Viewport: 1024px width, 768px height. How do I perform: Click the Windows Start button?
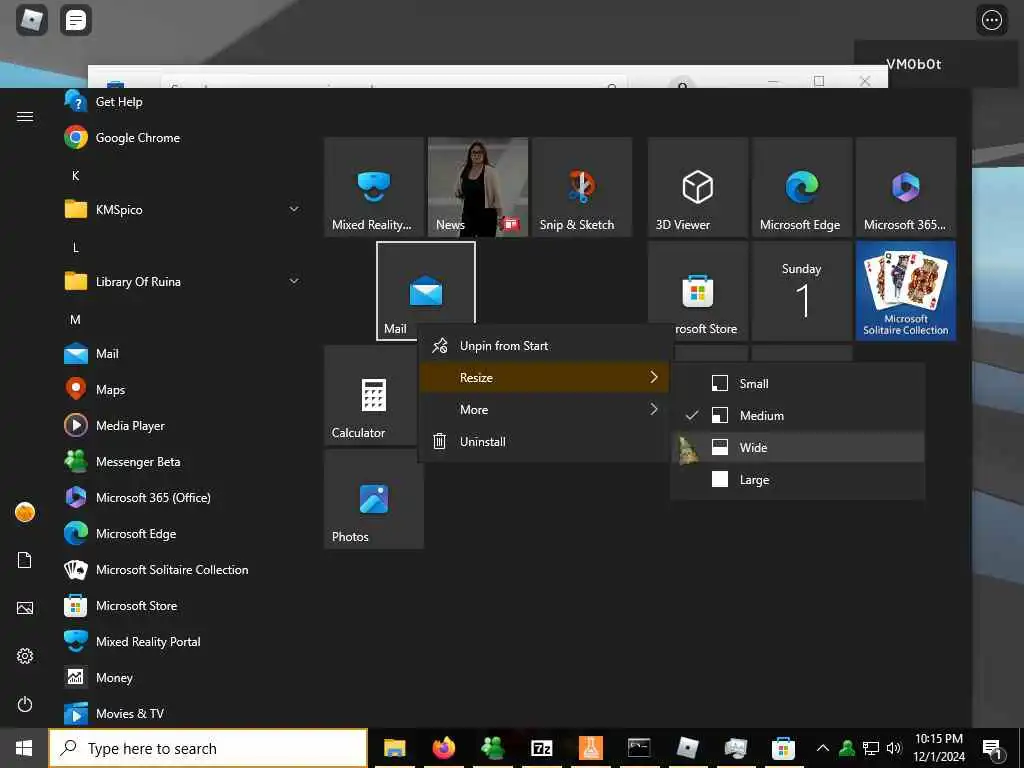(24, 748)
